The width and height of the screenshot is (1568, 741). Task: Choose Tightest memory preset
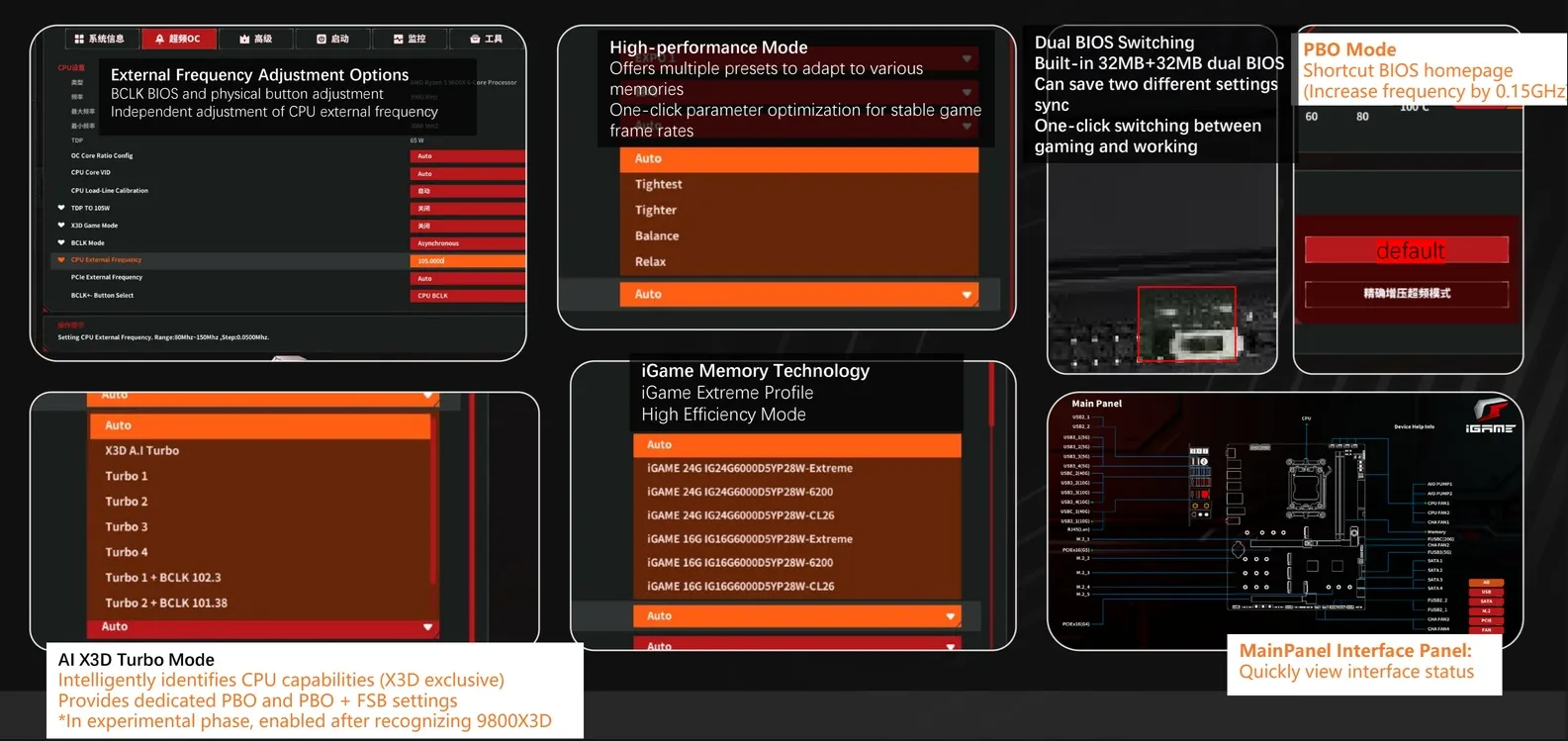[x=799, y=184]
